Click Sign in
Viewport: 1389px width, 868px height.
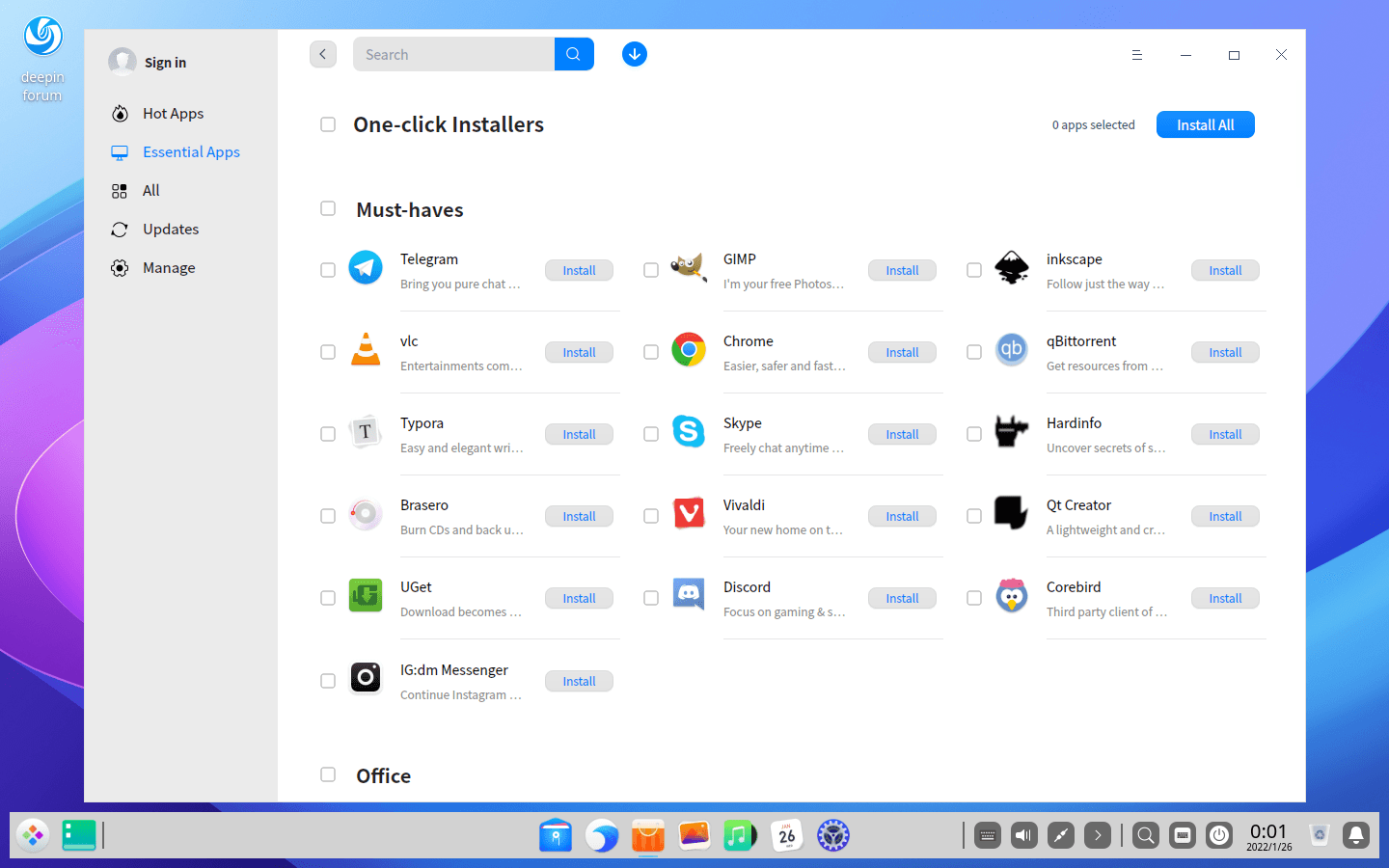pyautogui.click(x=165, y=63)
